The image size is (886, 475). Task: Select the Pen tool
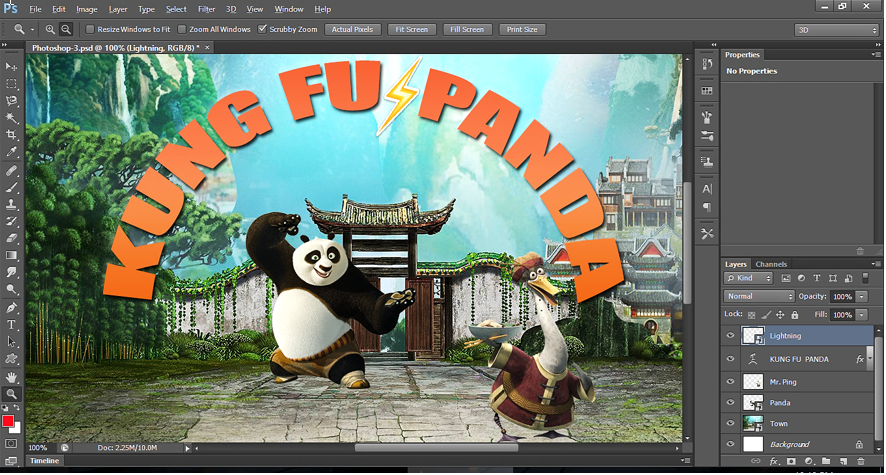pyautogui.click(x=11, y=308)
